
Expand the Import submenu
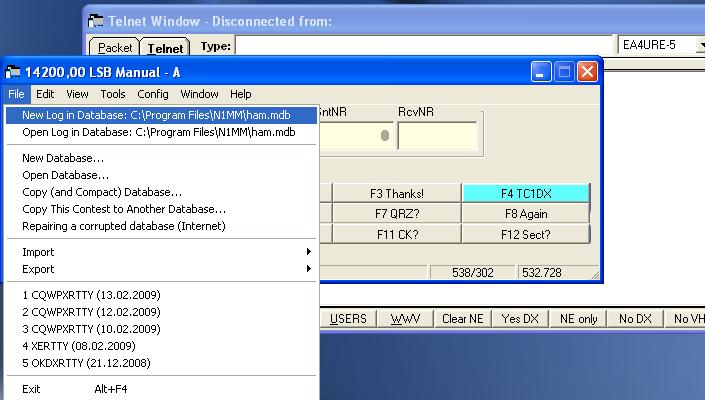click(161, 252)
